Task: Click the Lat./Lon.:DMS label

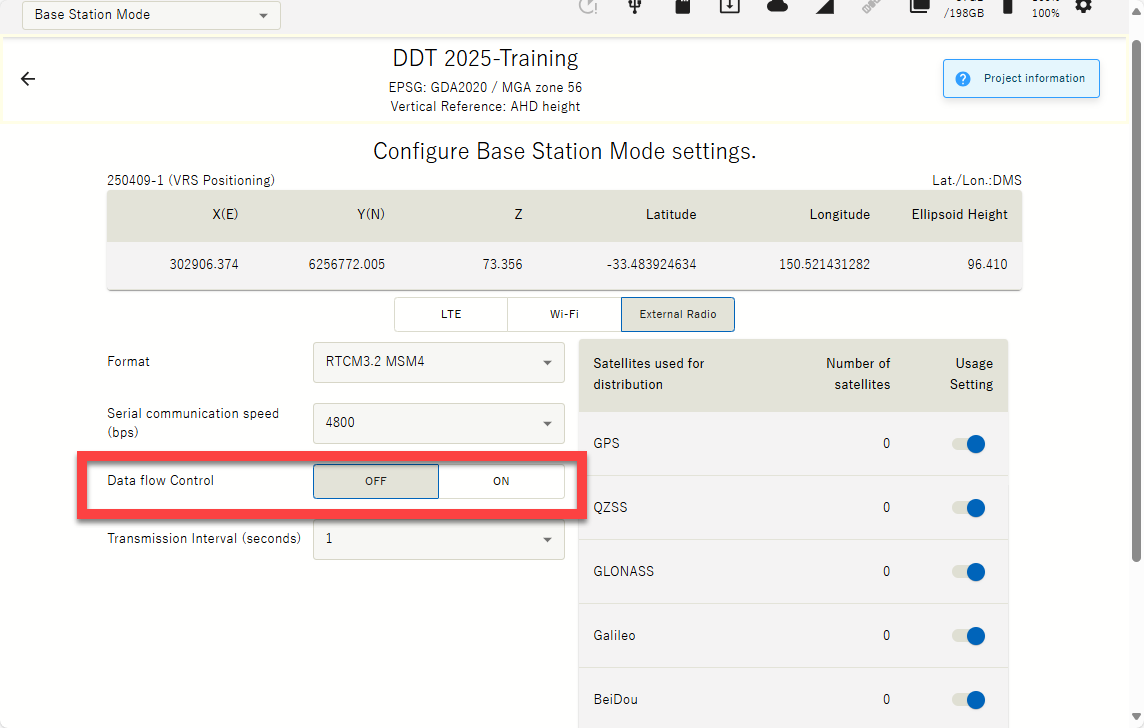Action: pyautogui.click(x=977, y=180)
